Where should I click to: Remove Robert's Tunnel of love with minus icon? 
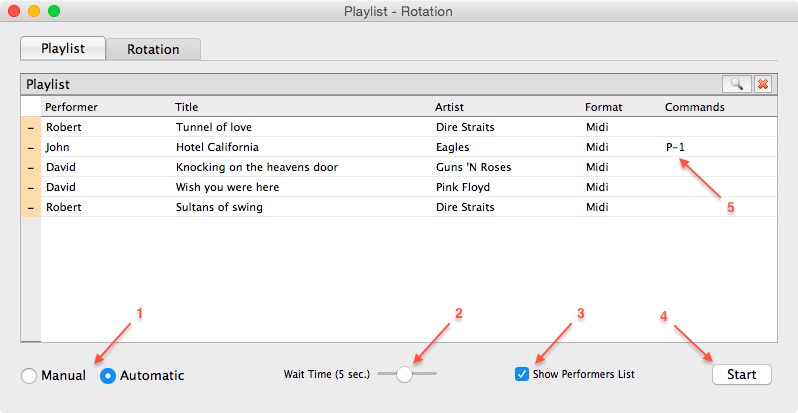coord(31,127)
